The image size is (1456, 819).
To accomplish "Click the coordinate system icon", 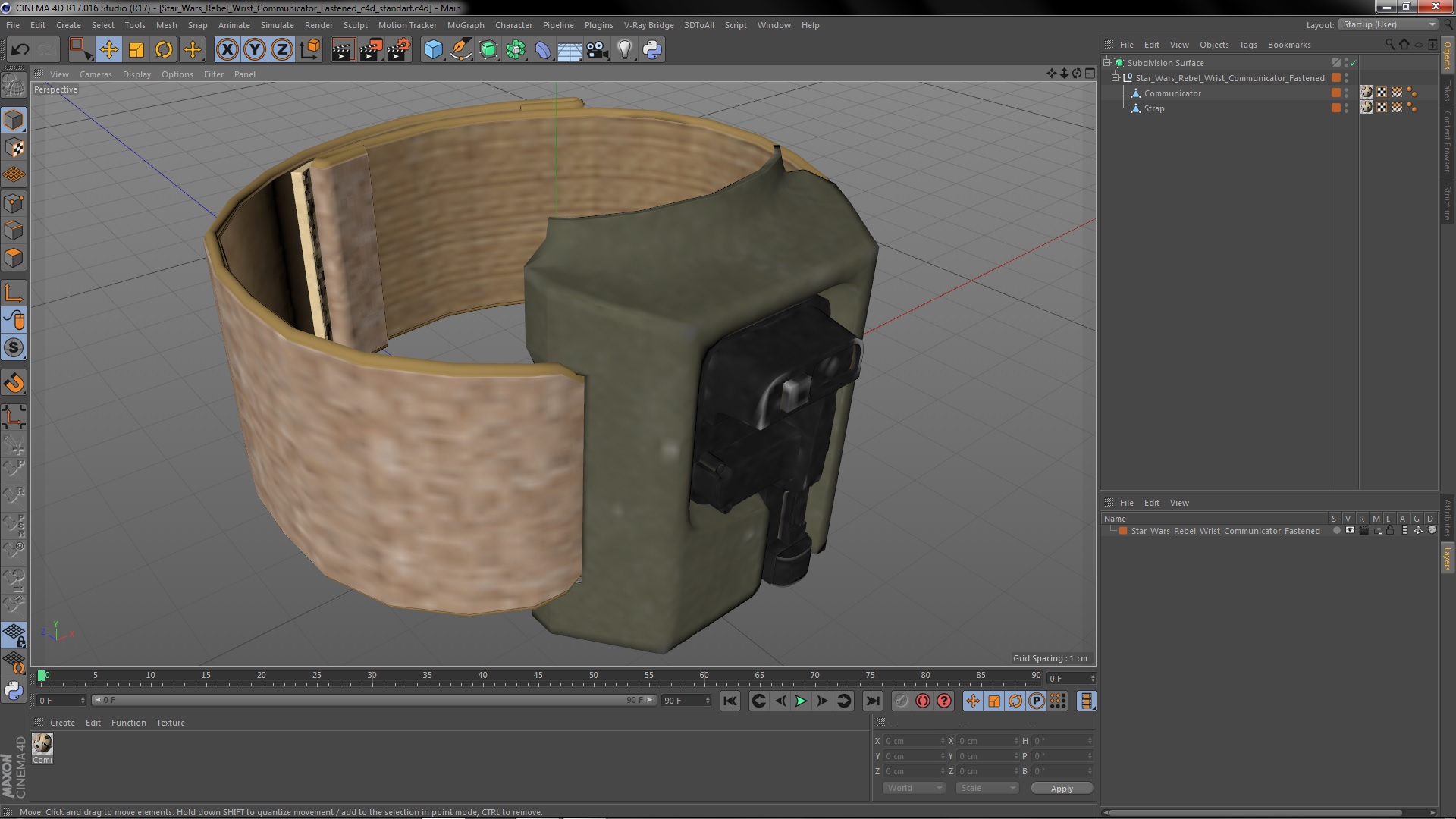I will tap(310, 50).
